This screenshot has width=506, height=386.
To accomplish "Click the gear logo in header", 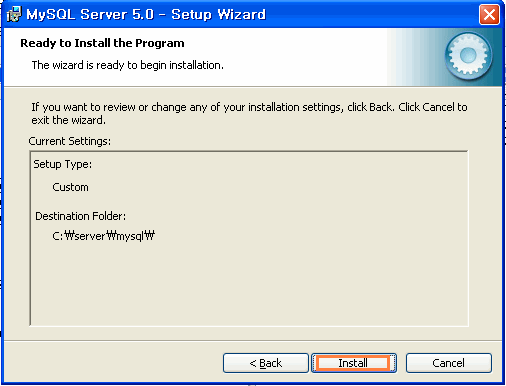I will (x=468, y=56).
